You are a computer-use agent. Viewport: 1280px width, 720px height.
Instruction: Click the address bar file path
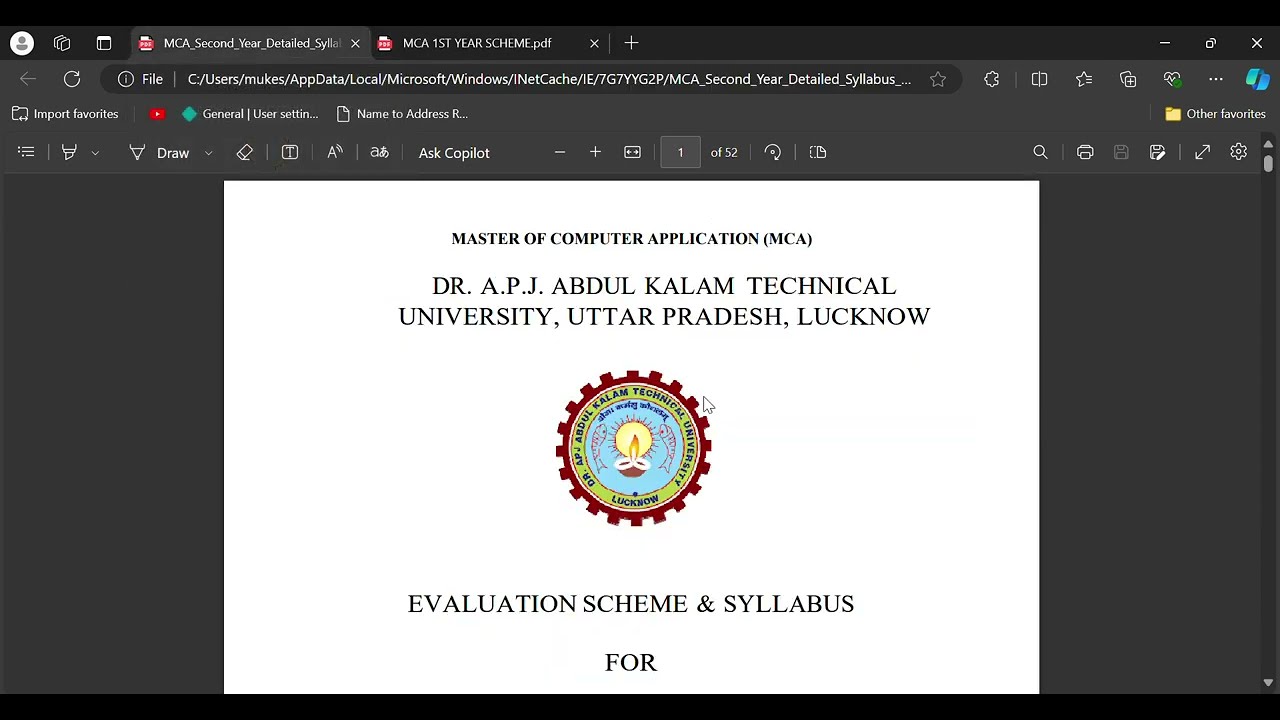point(549,79)
